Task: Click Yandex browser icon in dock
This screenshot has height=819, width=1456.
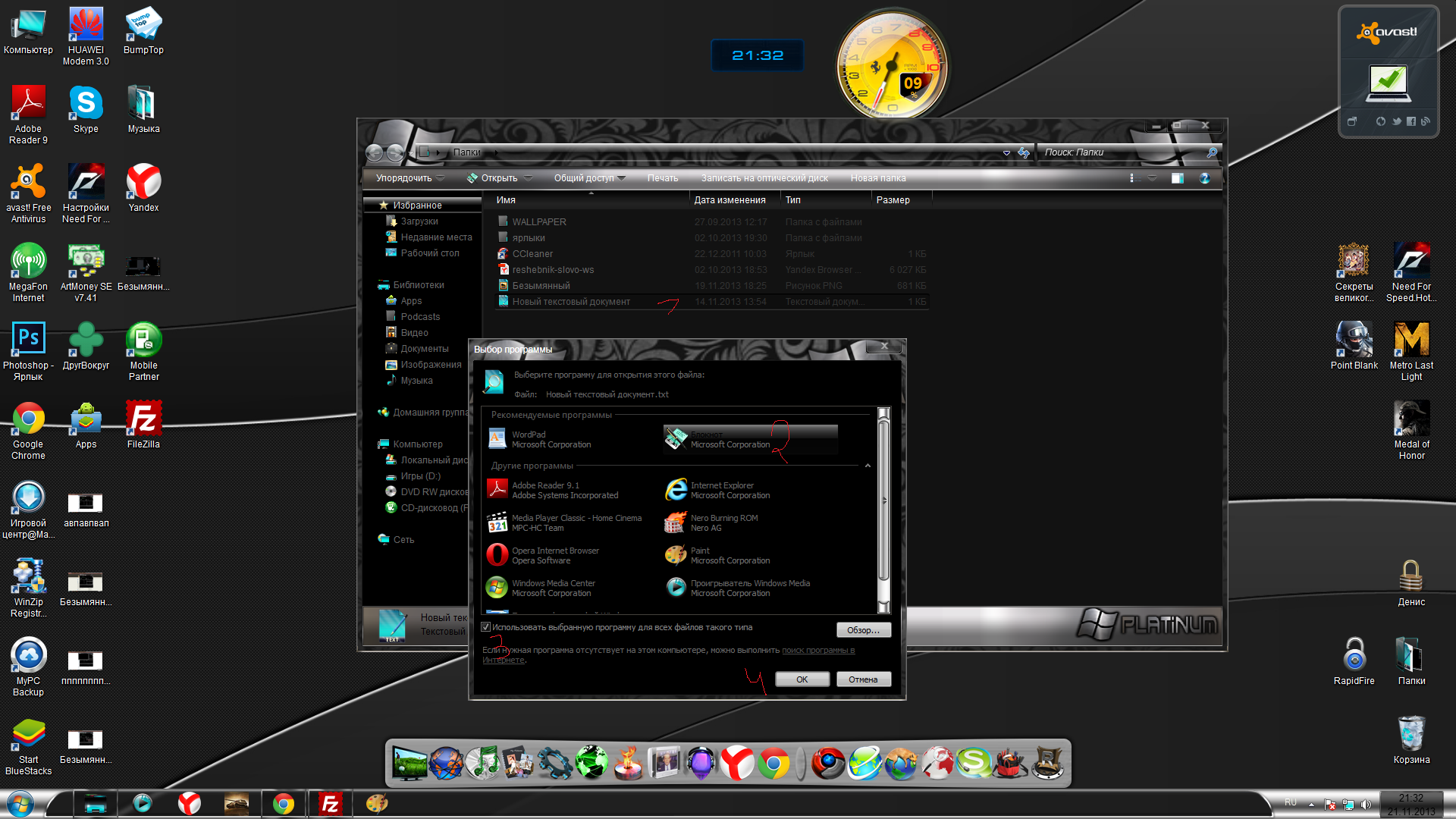Action: pos(736,763)
